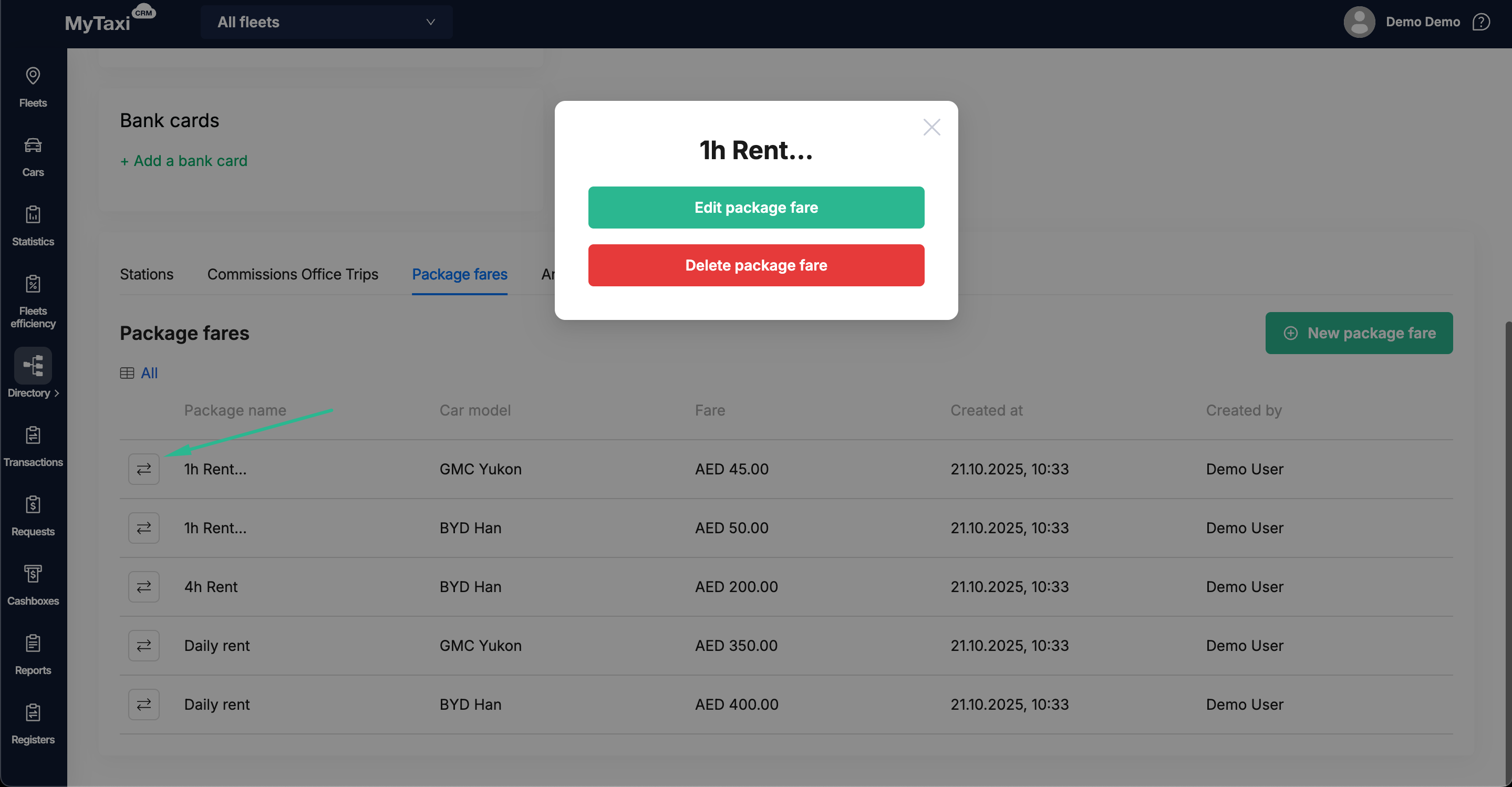Click Delete package fare button
The height and width of the screenshot is (787, 1512).
[755, 265]
